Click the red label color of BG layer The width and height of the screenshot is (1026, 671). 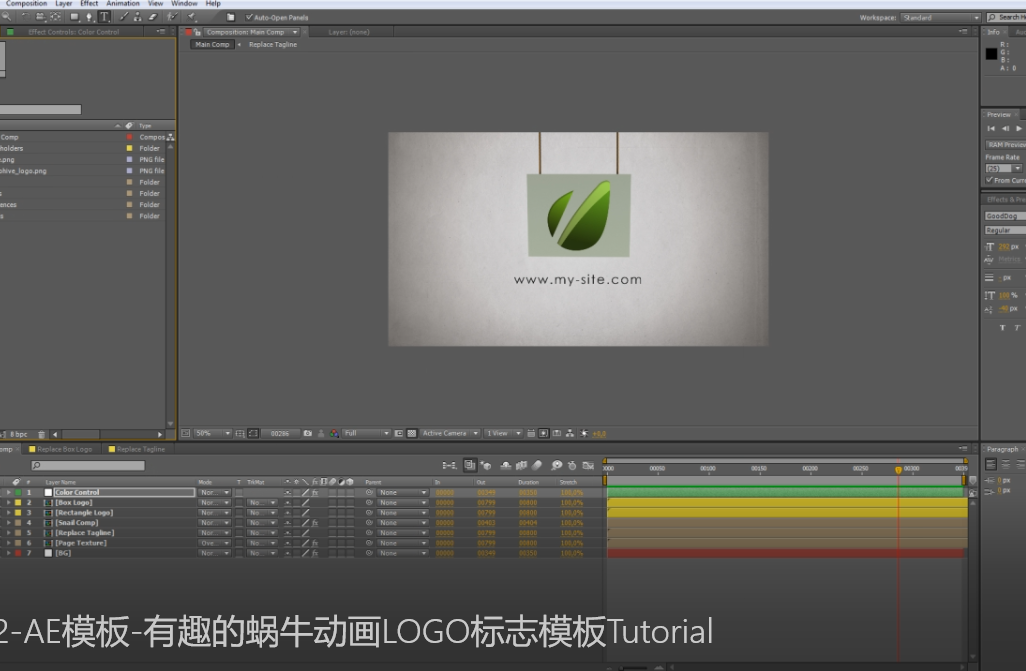click(x=18, y=553)
